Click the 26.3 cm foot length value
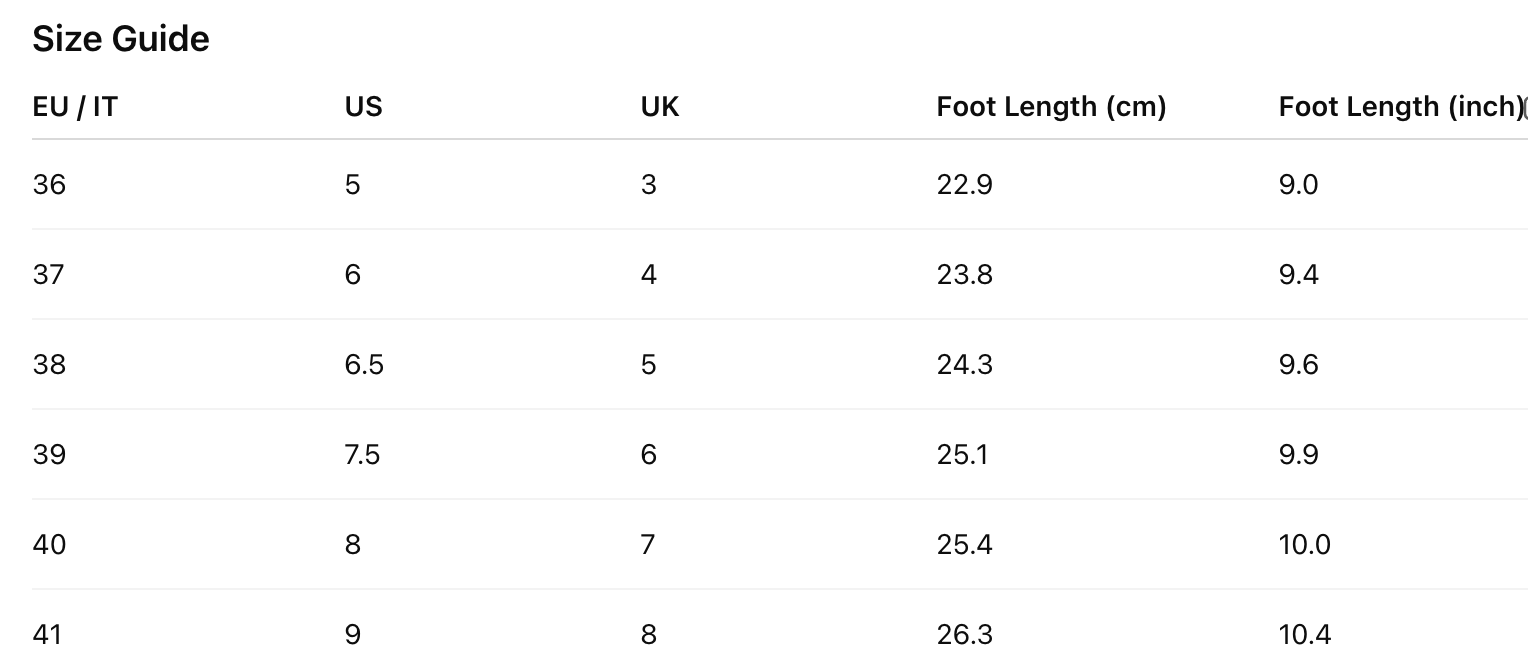 pyautogui.click(x=964, y=634)
